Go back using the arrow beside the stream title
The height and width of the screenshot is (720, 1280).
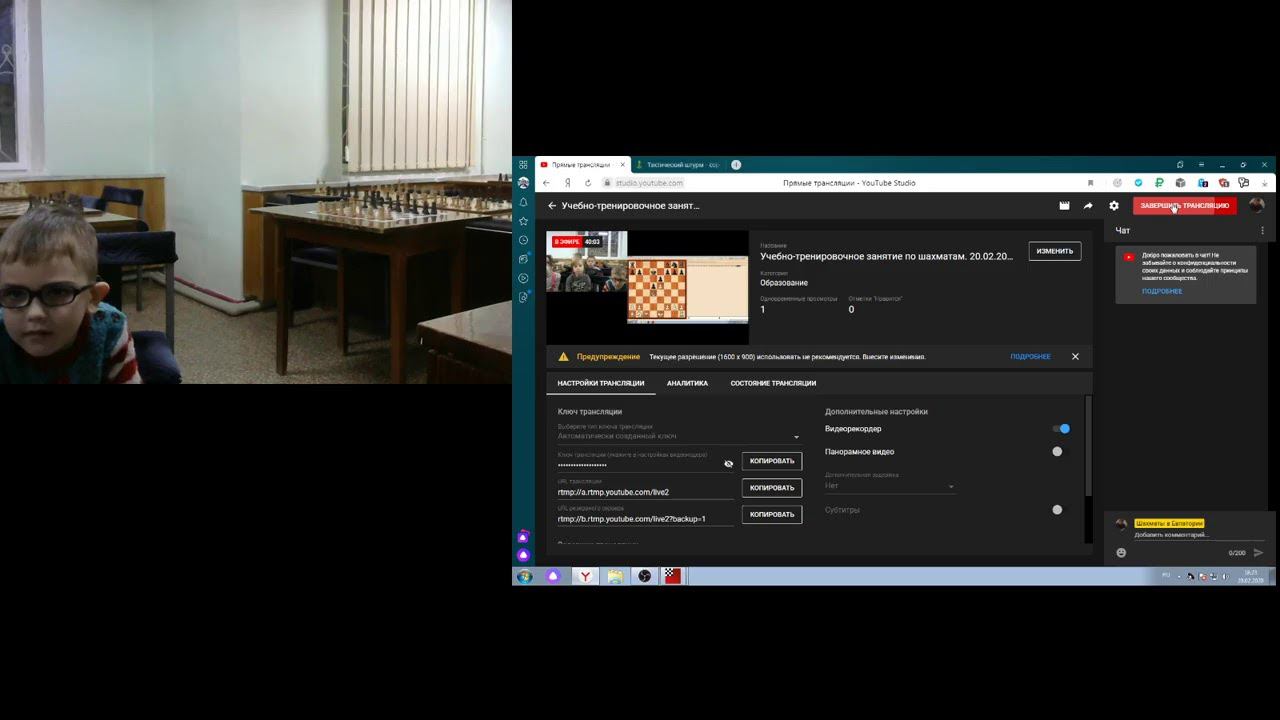tap(551, 206)
